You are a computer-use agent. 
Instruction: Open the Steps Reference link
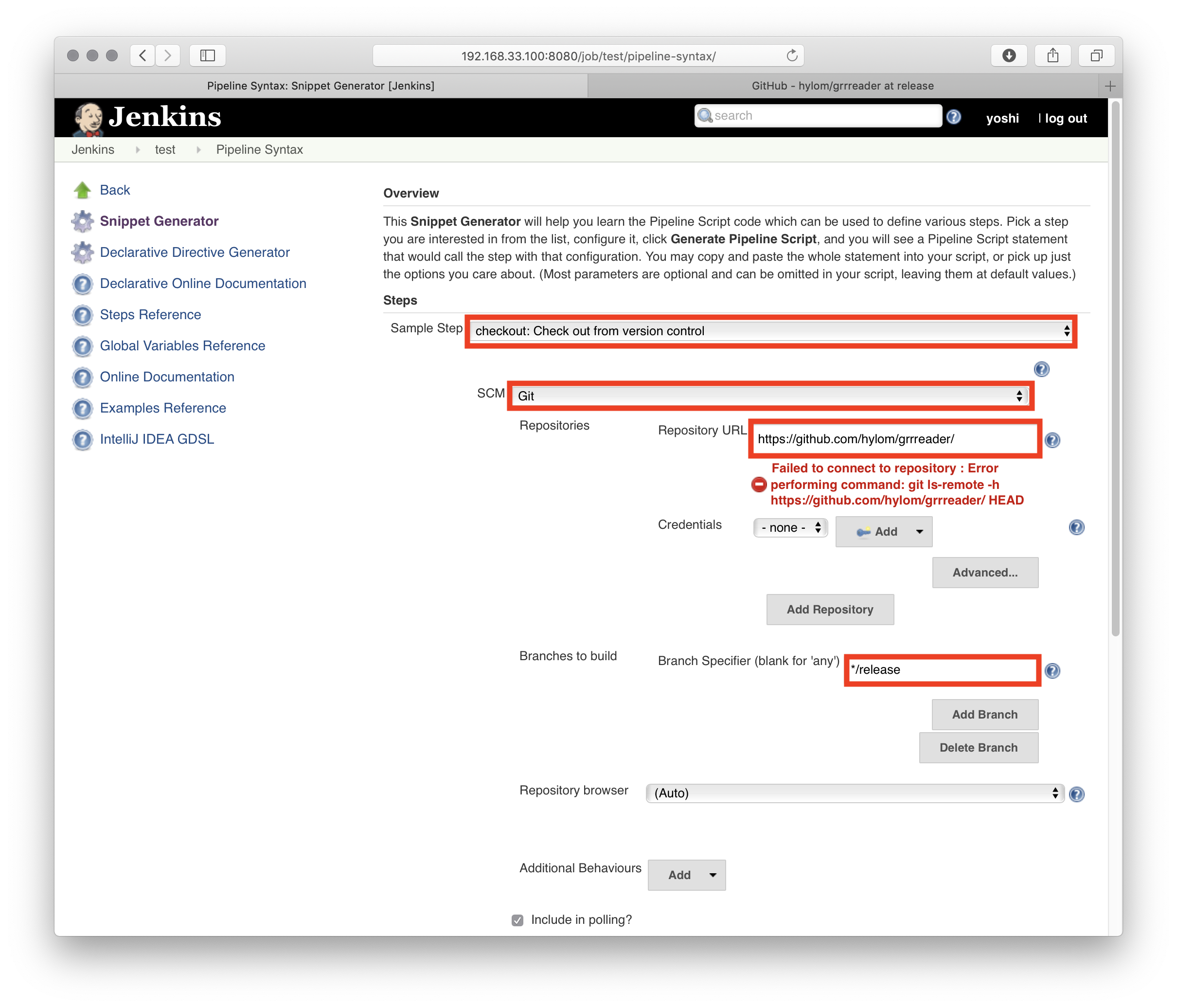[151, 315]
